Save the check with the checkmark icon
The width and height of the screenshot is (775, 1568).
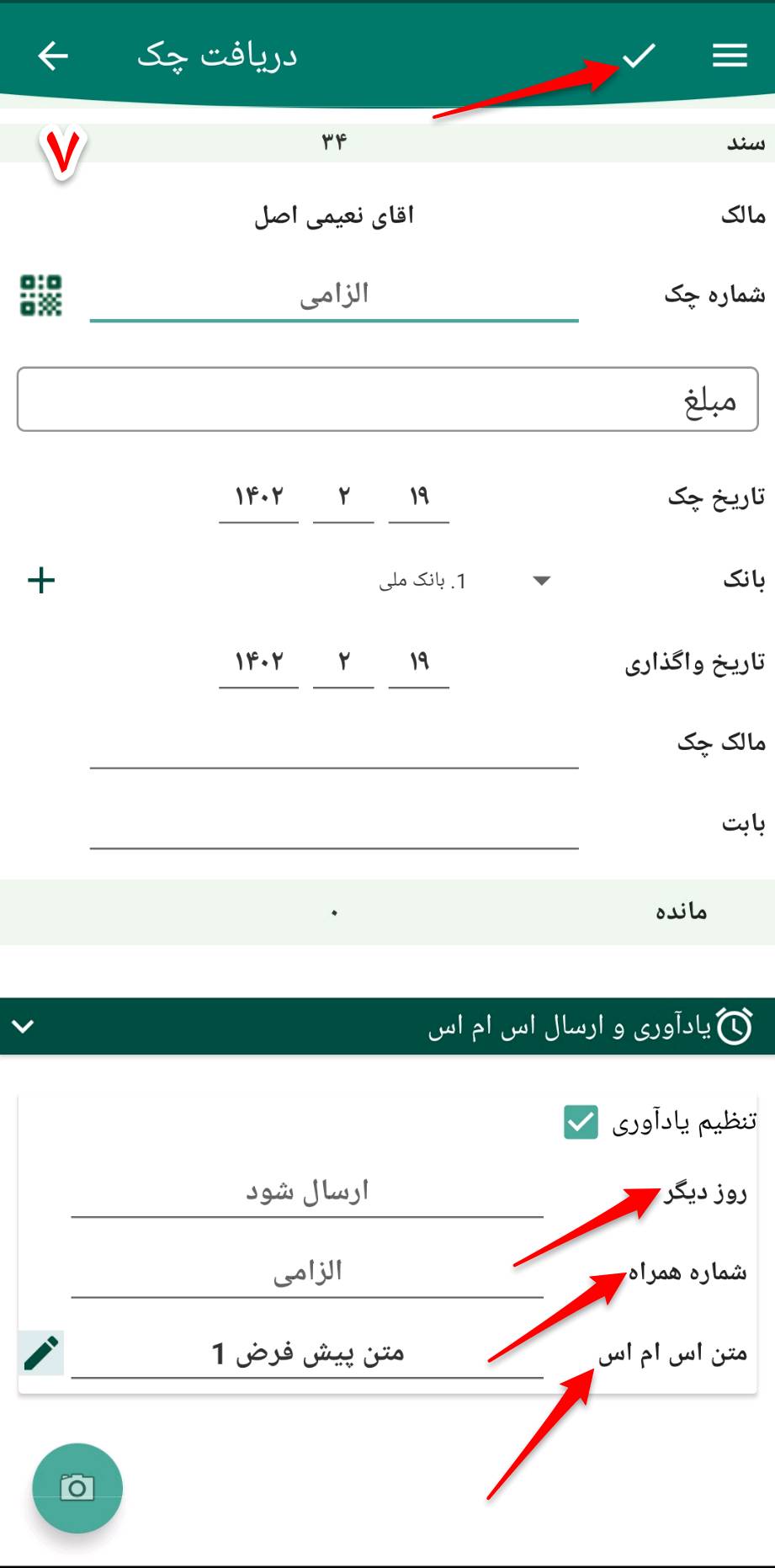click(x=640, y=56)
